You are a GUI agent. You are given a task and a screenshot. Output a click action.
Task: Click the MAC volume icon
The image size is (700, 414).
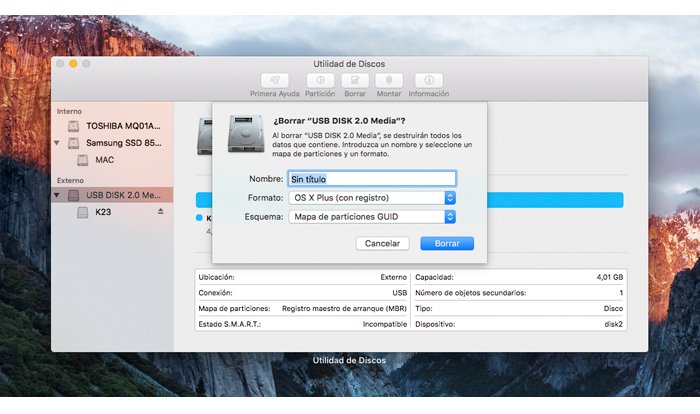pos(83,160)
